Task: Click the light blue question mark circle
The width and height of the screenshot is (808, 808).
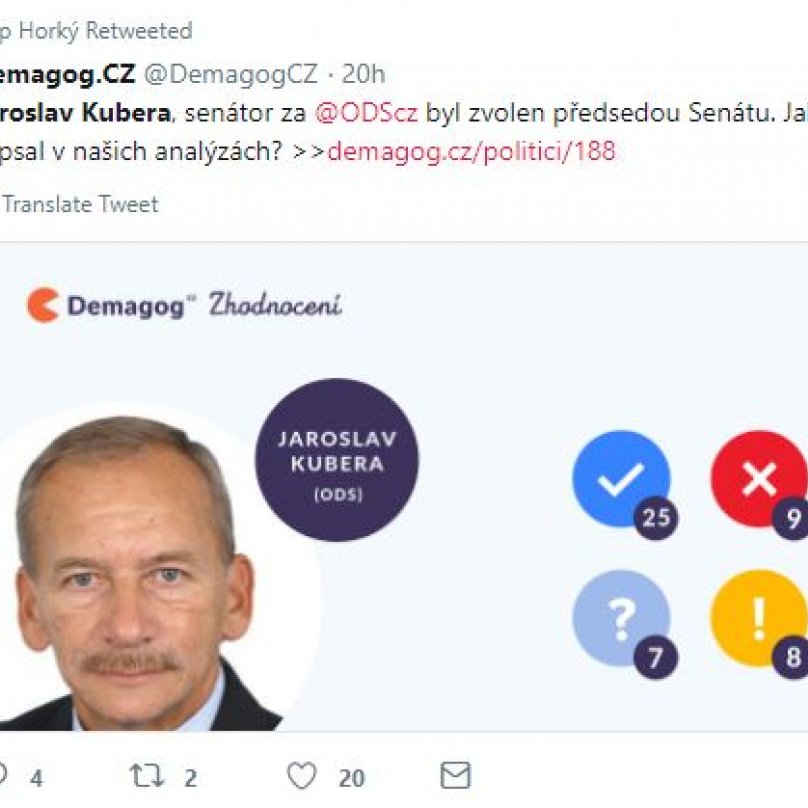Action: tap(621, 618)
